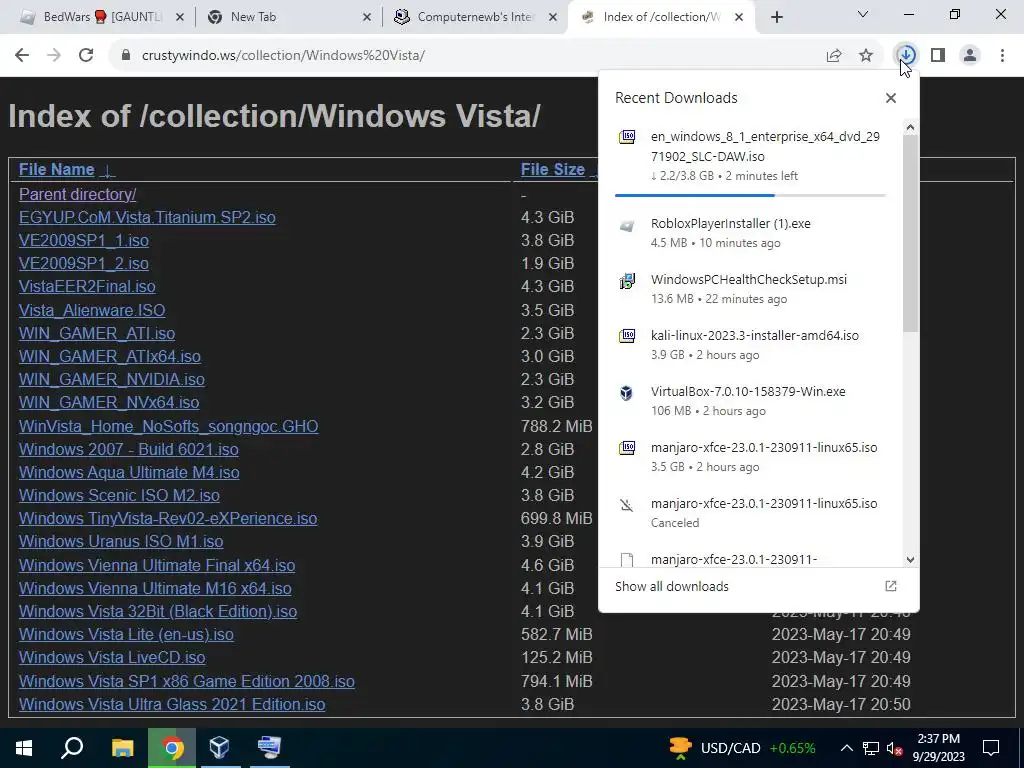
Task: Click the kali-linux ISO file icon
Action: click(627, 336)
